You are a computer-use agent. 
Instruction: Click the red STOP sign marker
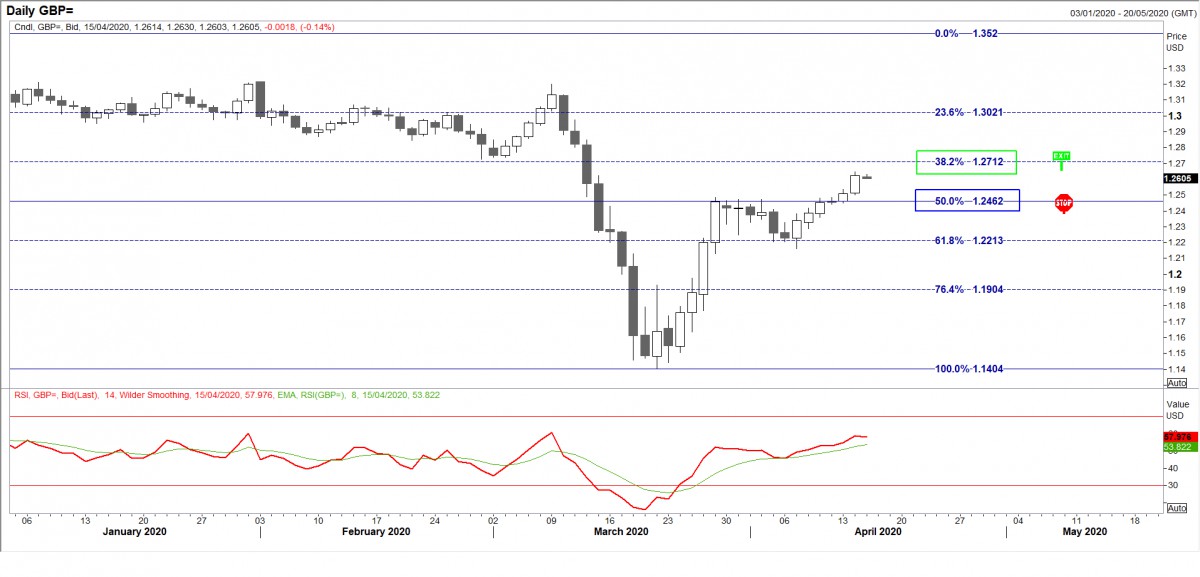[1063, 202]
